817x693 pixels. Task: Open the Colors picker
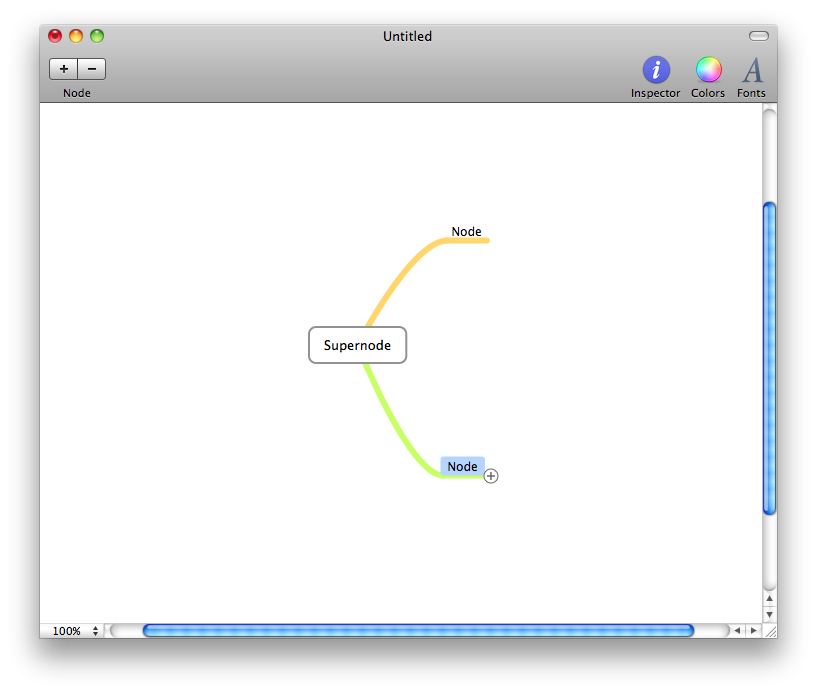pos(708,77)
